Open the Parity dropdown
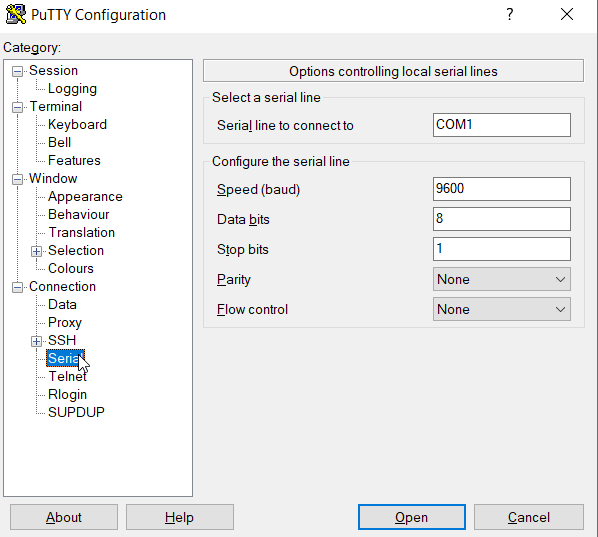Image resolution: width=598 pixels, height=537 pixels. 502,279
